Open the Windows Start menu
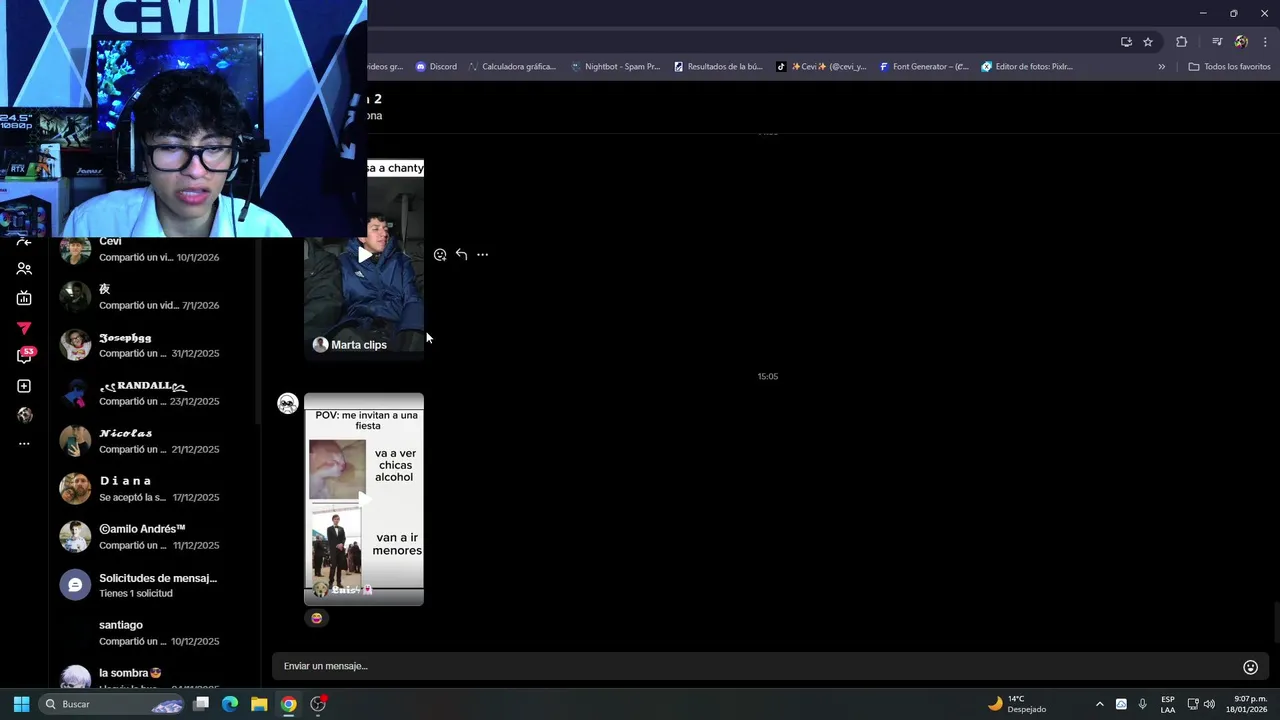Image resolution: width=1280 pixels, height=720 pixels. (x=21, y=704)
